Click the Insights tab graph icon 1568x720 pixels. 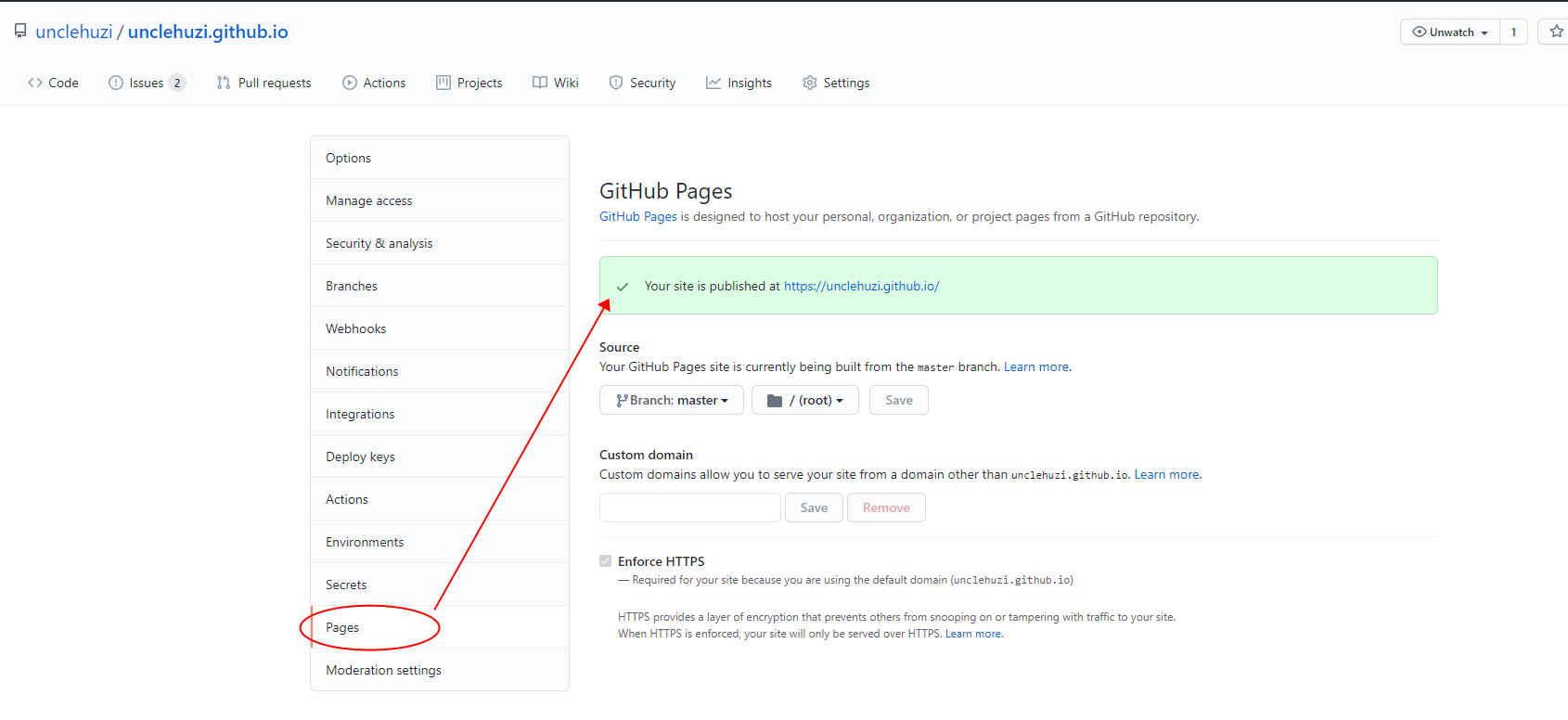713,83
